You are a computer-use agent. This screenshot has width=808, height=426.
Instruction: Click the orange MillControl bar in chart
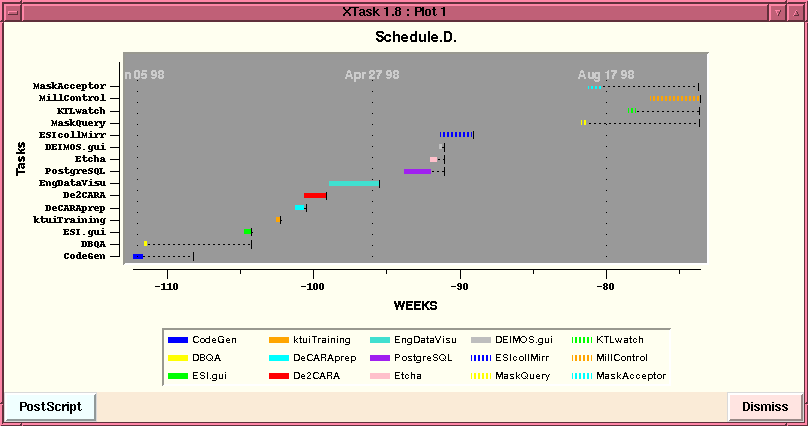(x=674, y=98)
